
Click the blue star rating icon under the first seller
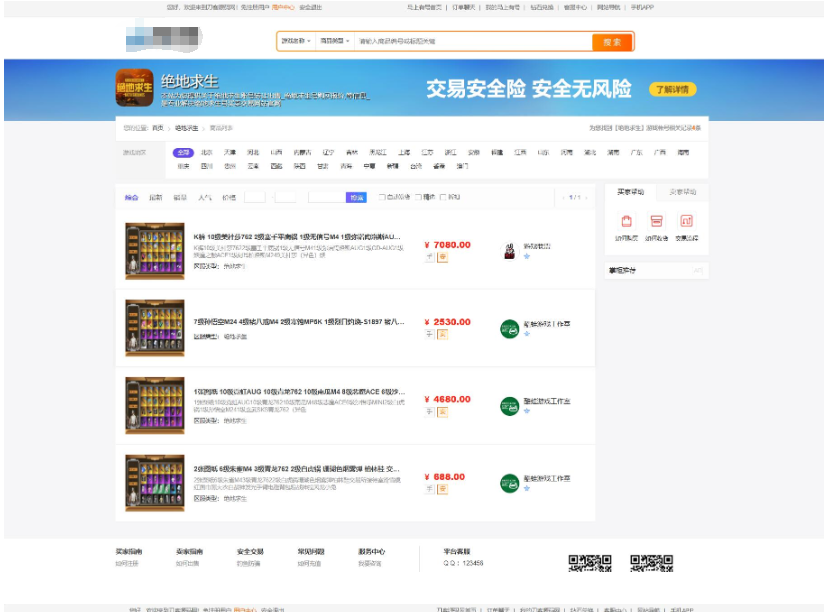[526, 257]
